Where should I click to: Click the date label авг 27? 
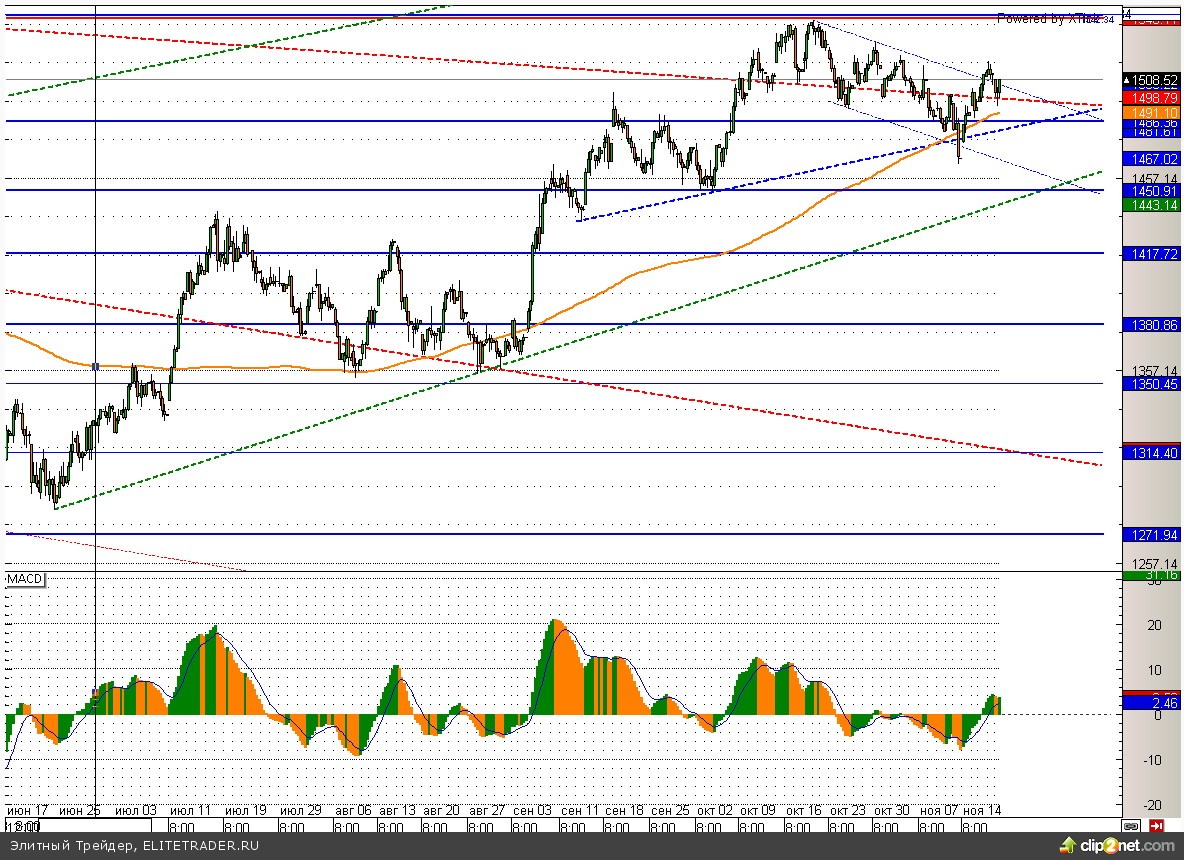point(487,811)
